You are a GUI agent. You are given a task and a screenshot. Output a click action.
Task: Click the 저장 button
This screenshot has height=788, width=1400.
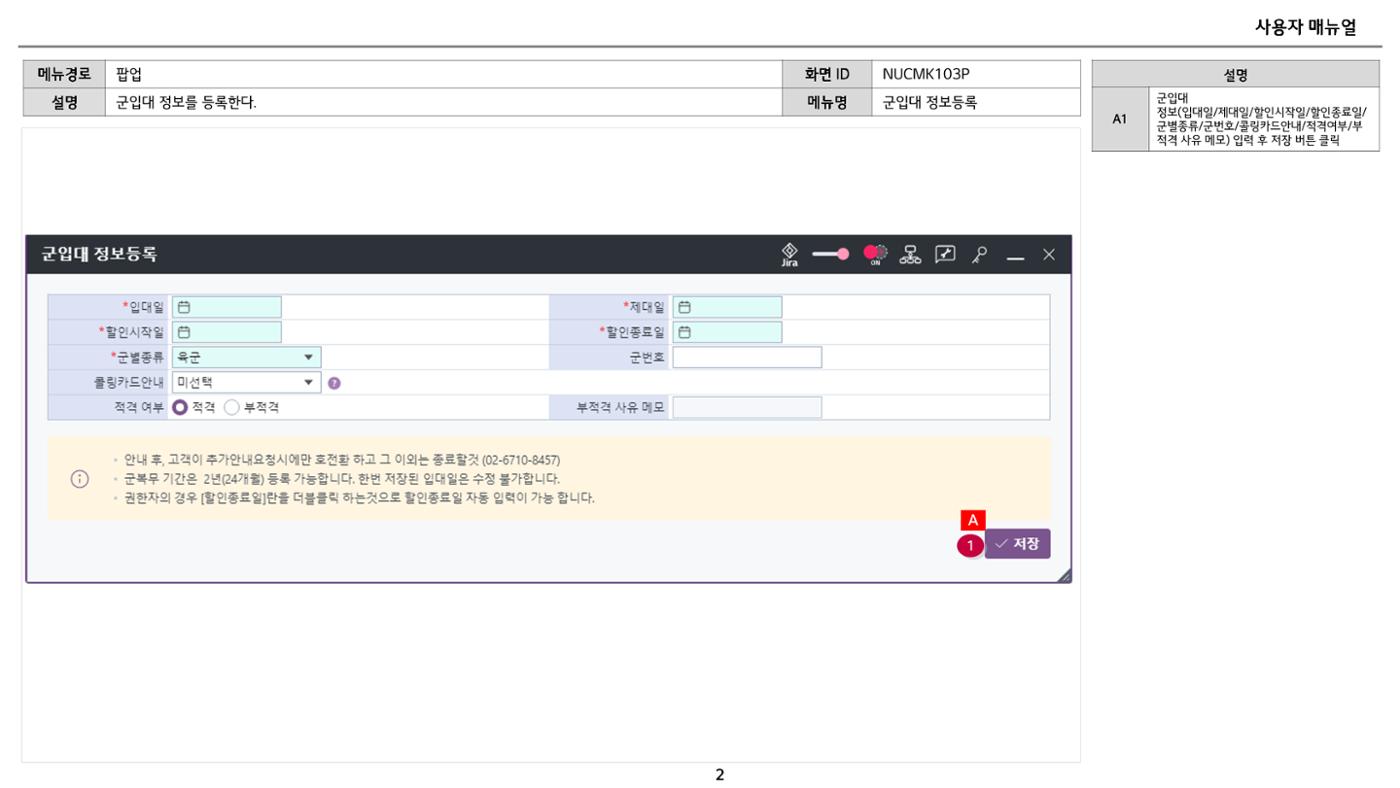[x=1018, y=544]
